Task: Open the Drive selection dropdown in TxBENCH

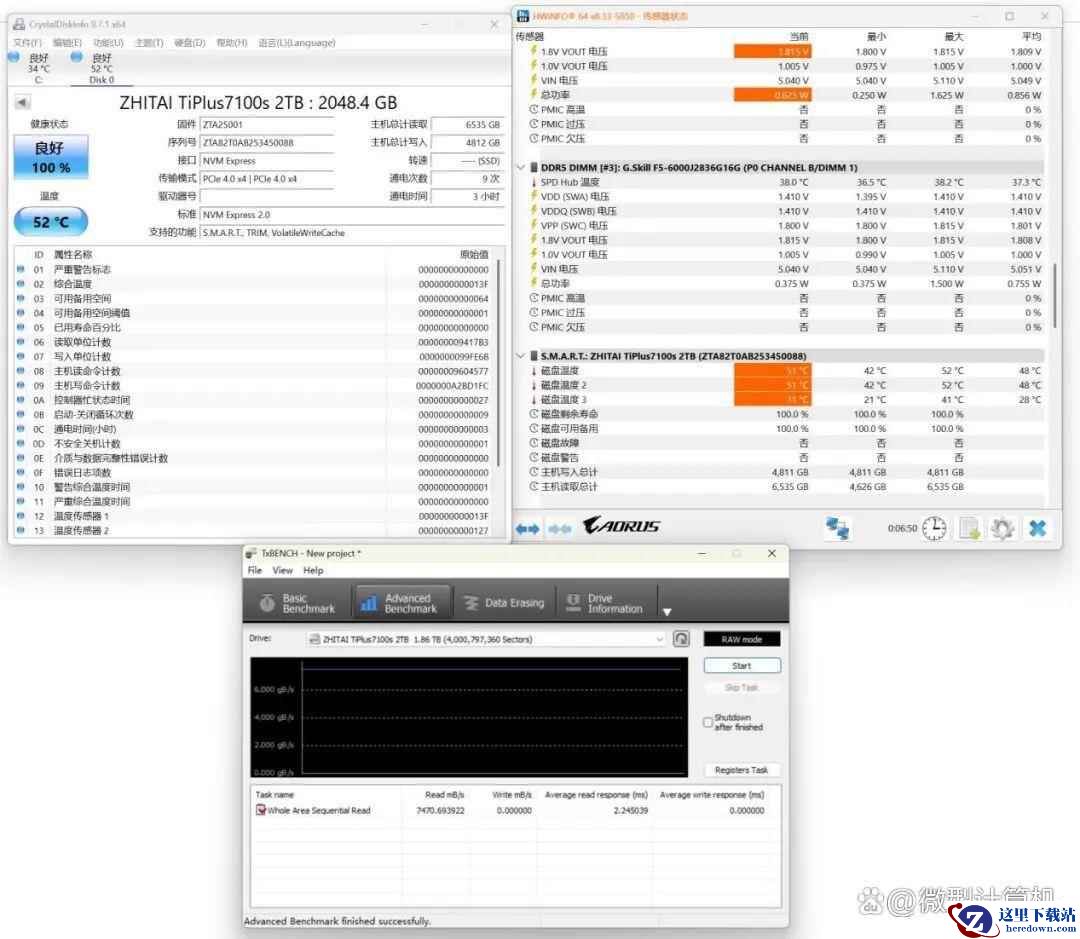Action: tap(659, 639)
